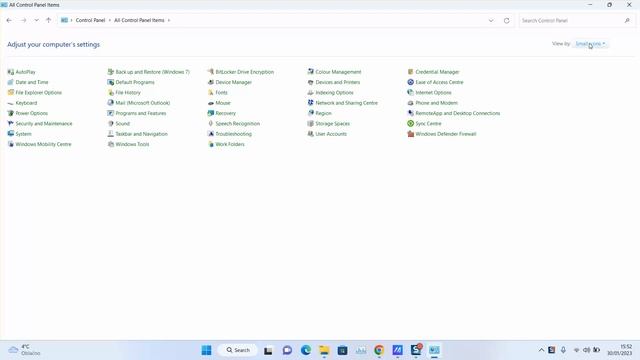The width and height of the screenshot is (640, 360).
Task: Open taskbar clock and date
Action: [x=620, y=350]
